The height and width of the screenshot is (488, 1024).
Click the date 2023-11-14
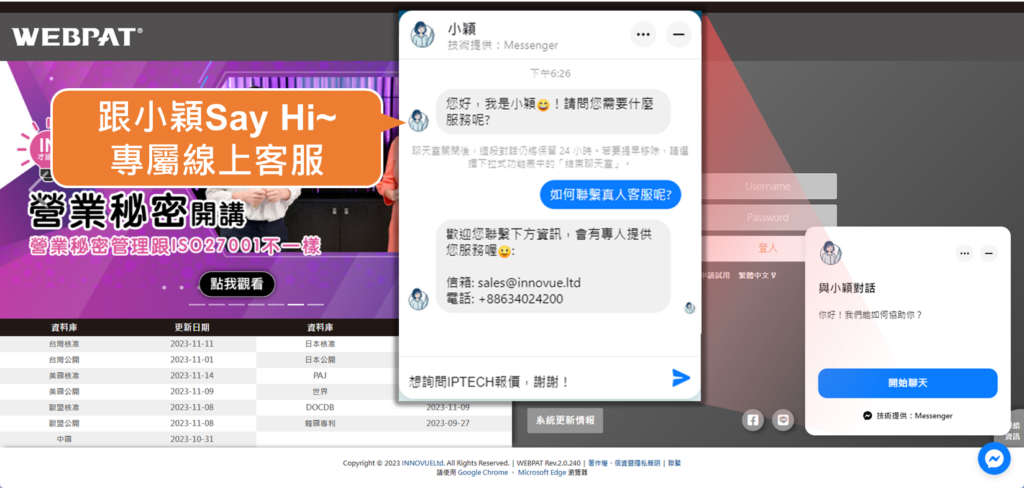coord(192,376)
